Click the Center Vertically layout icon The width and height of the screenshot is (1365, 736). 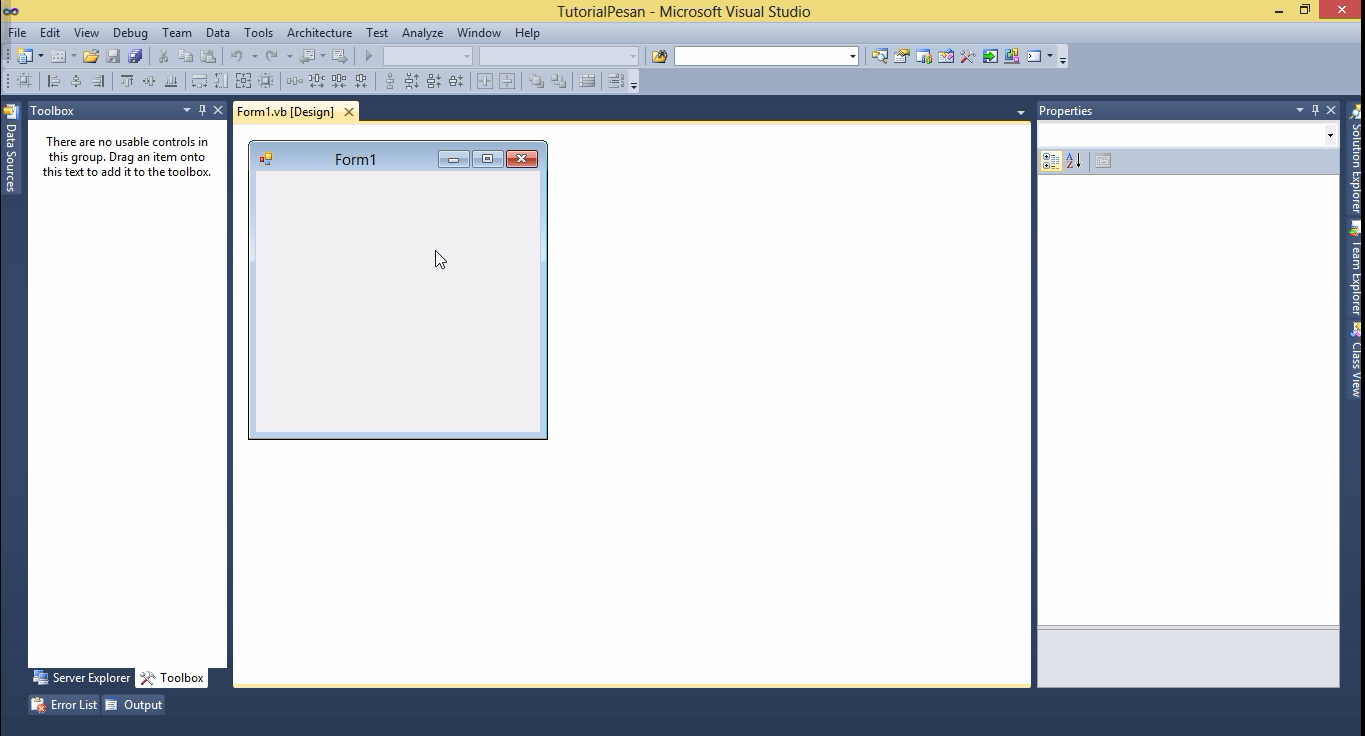[507, 81]
